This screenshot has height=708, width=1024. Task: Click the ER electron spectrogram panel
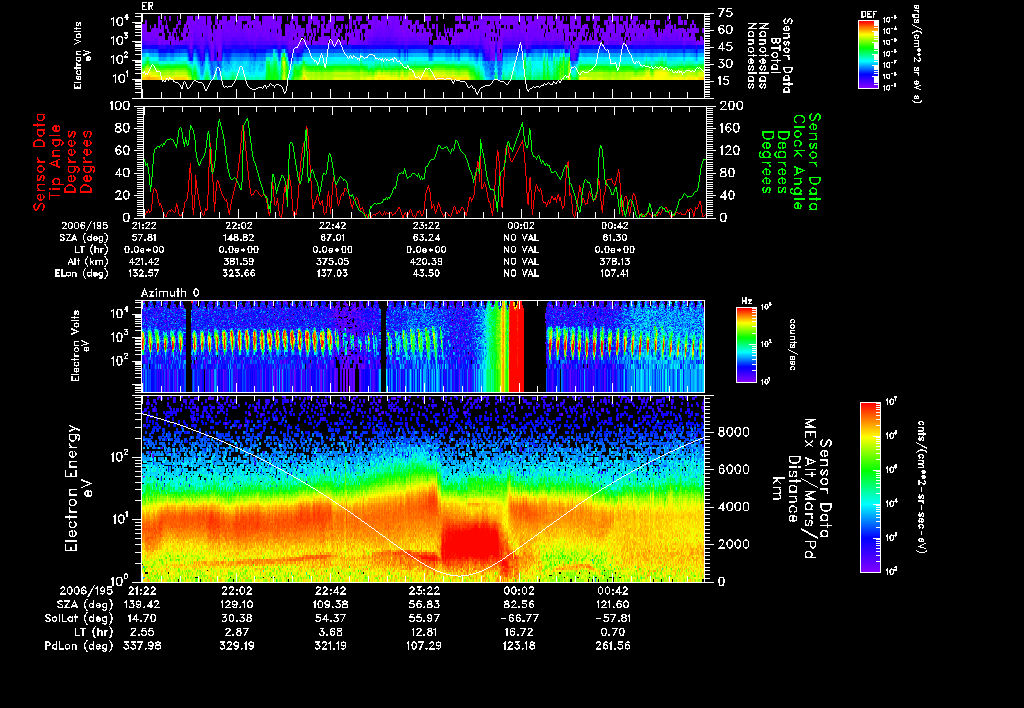424,56
